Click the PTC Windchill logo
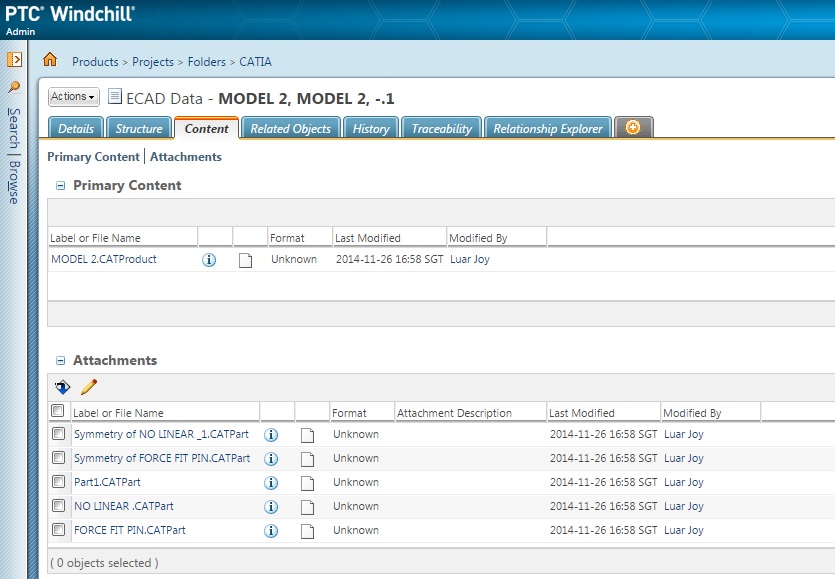Viewport: 835px width, 579px height. (70, 13)
